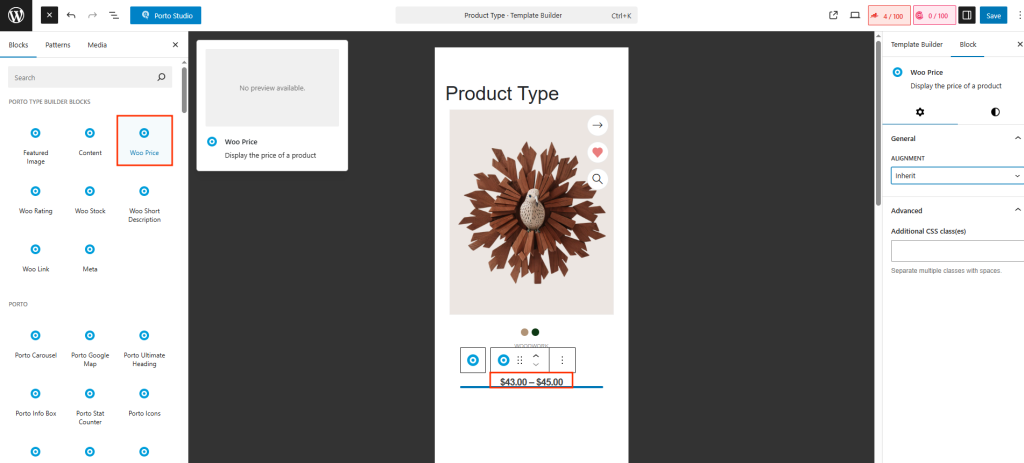Toggle the settings sidebar panel
Viewport: 1024px width, 463px height.
coord(967,16)
